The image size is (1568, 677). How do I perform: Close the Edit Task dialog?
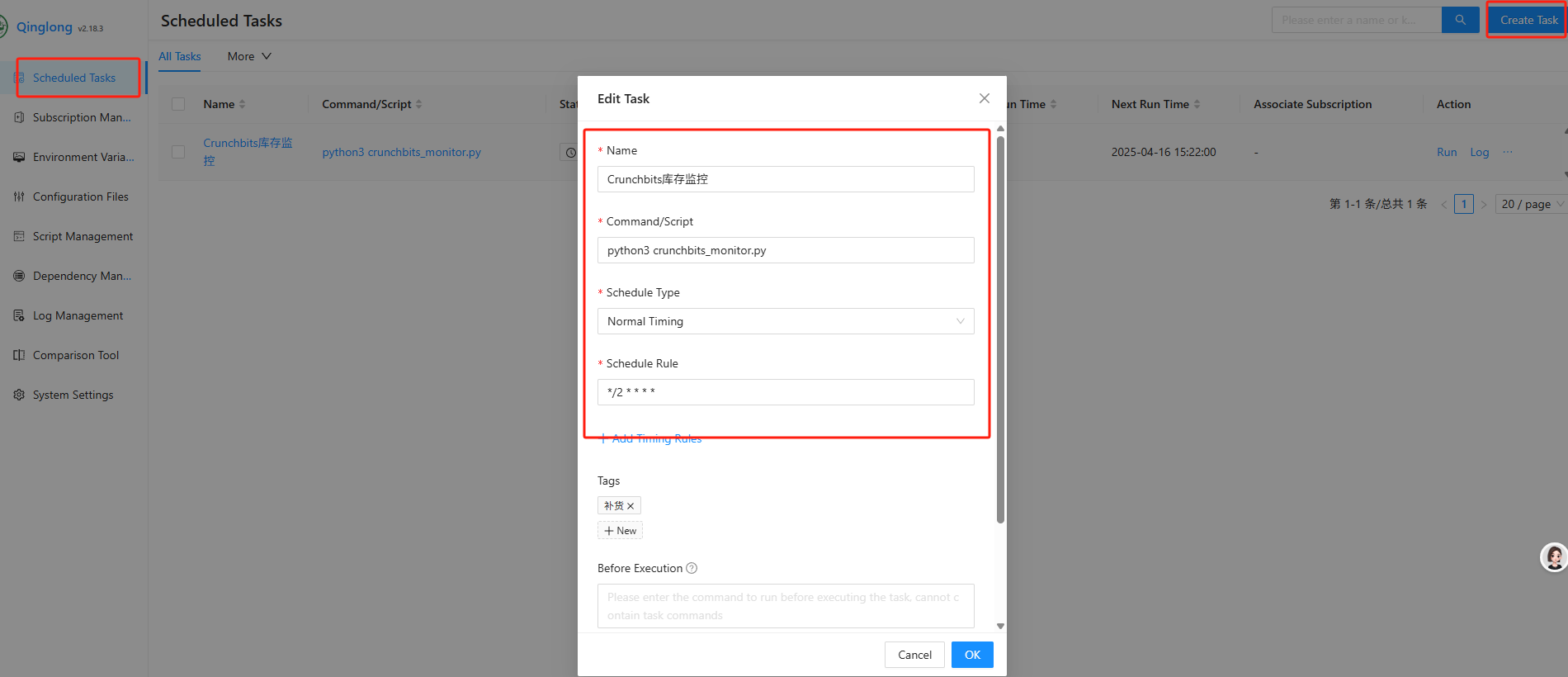click(x=984, y=98)
